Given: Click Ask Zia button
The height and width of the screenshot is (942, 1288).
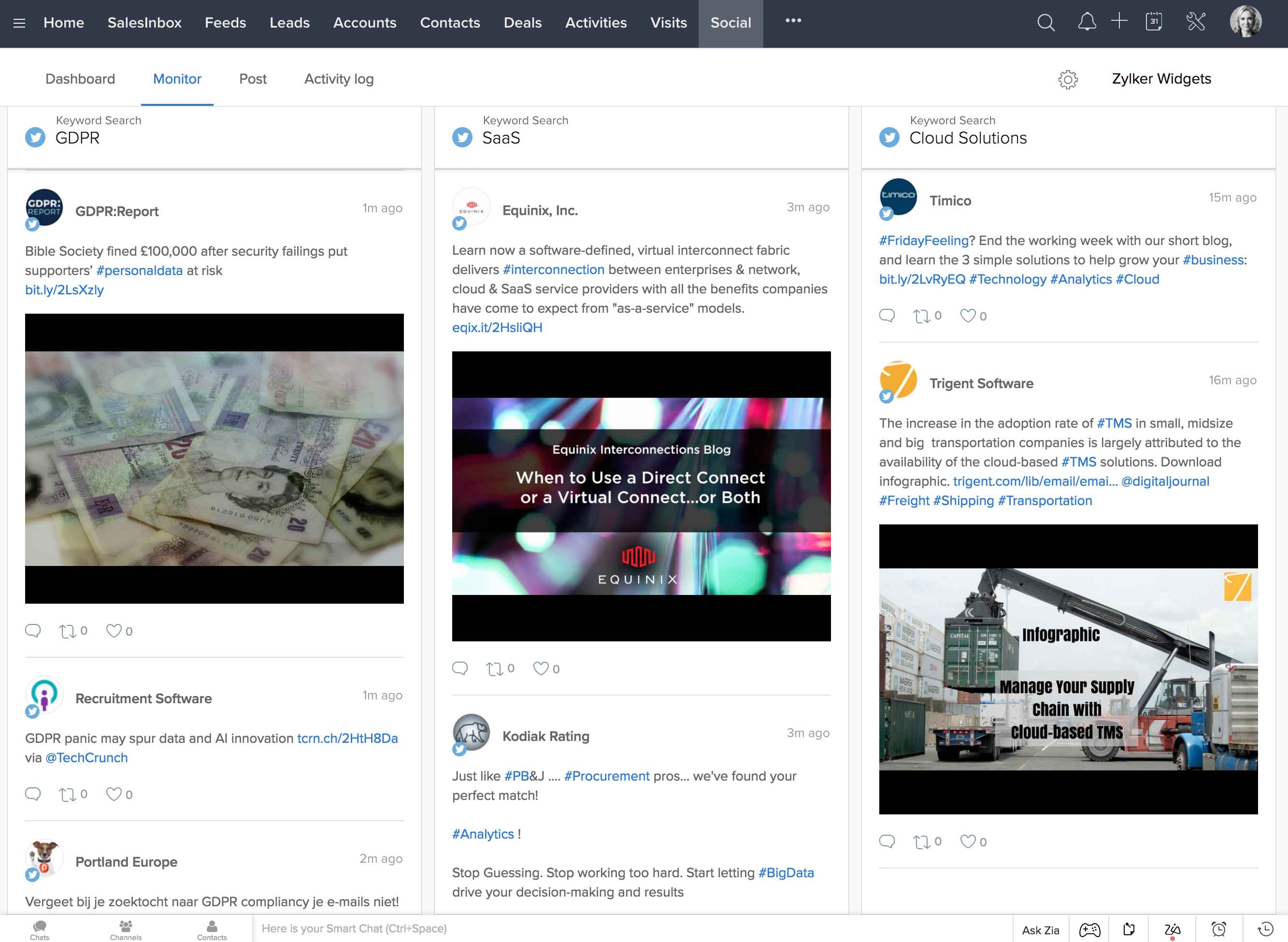Looking at the screenshot, I should [1041, 930].
